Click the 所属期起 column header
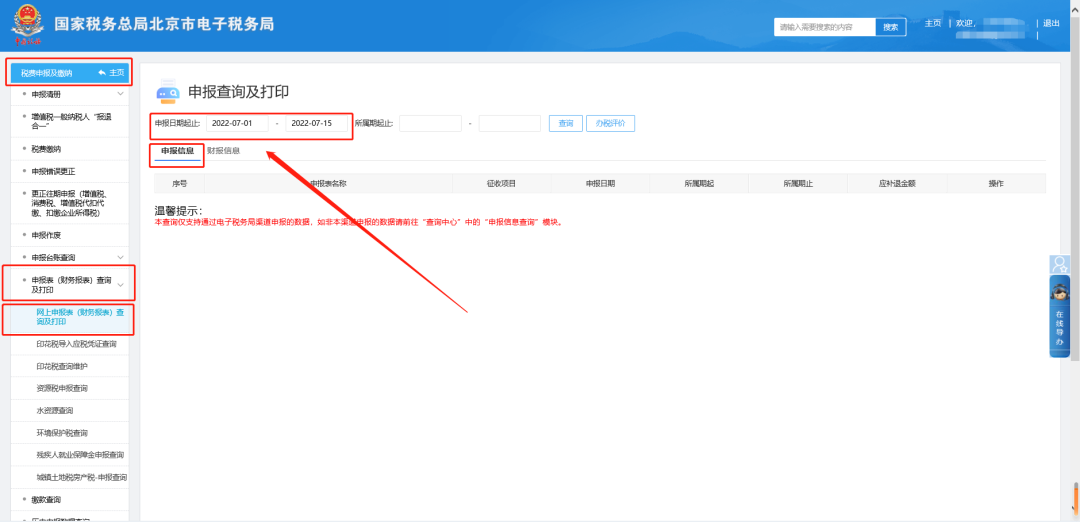The width and height of the screenshot is (1080, 522). coord(699,184)
